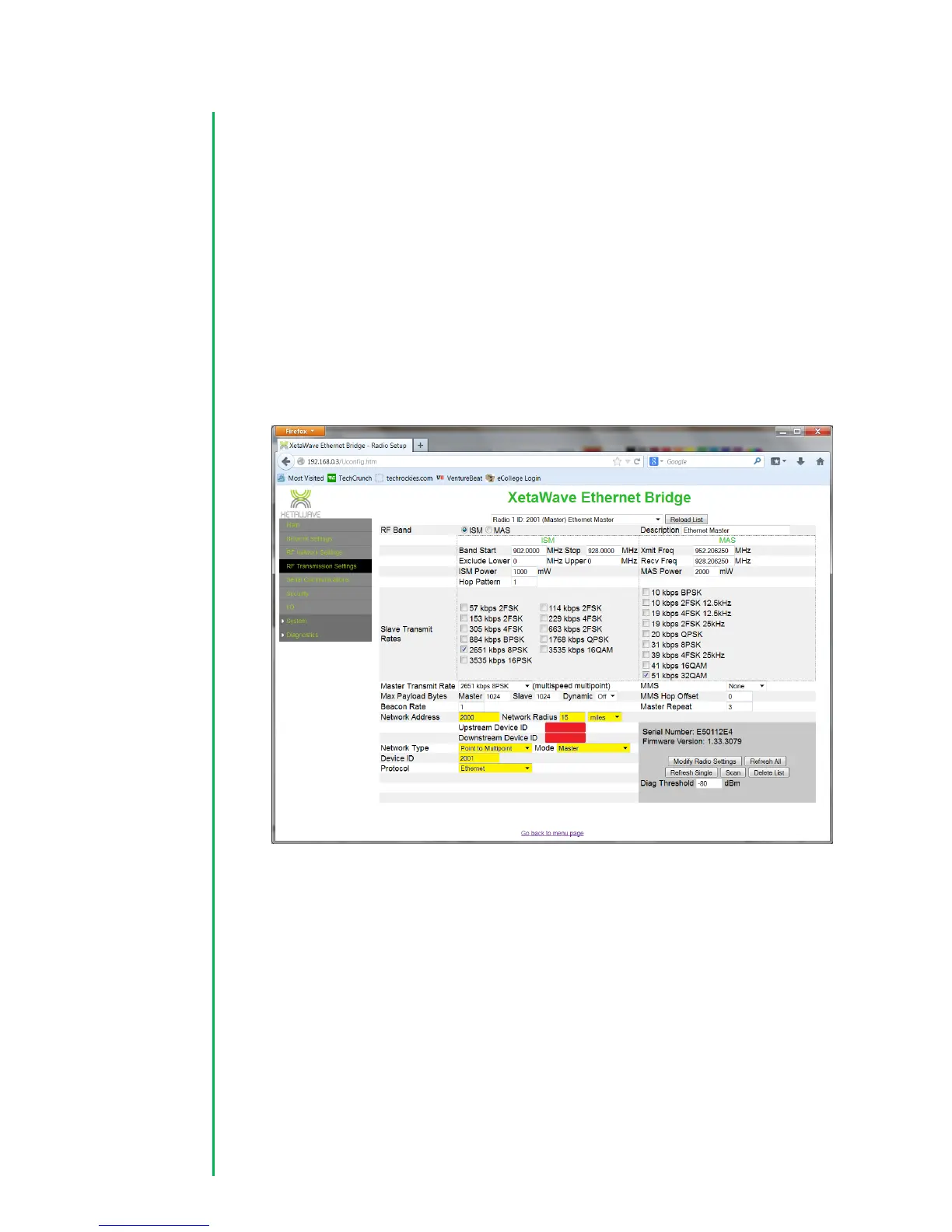The image size is (952, 1232).
Task: Click the ISM Power input field
Action: tap(523, 572)
